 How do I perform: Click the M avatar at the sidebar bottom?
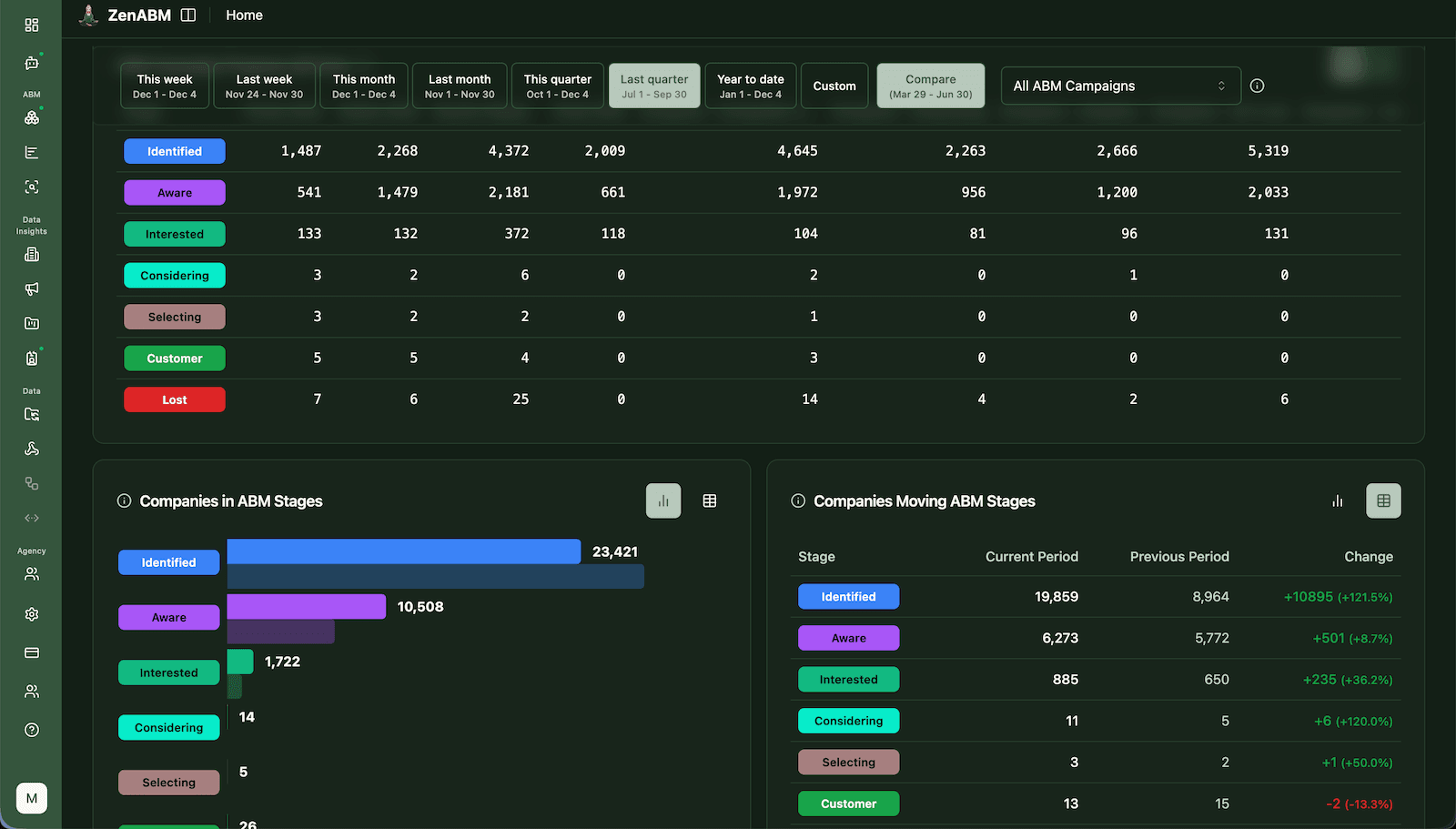click(x=31, y=798)
